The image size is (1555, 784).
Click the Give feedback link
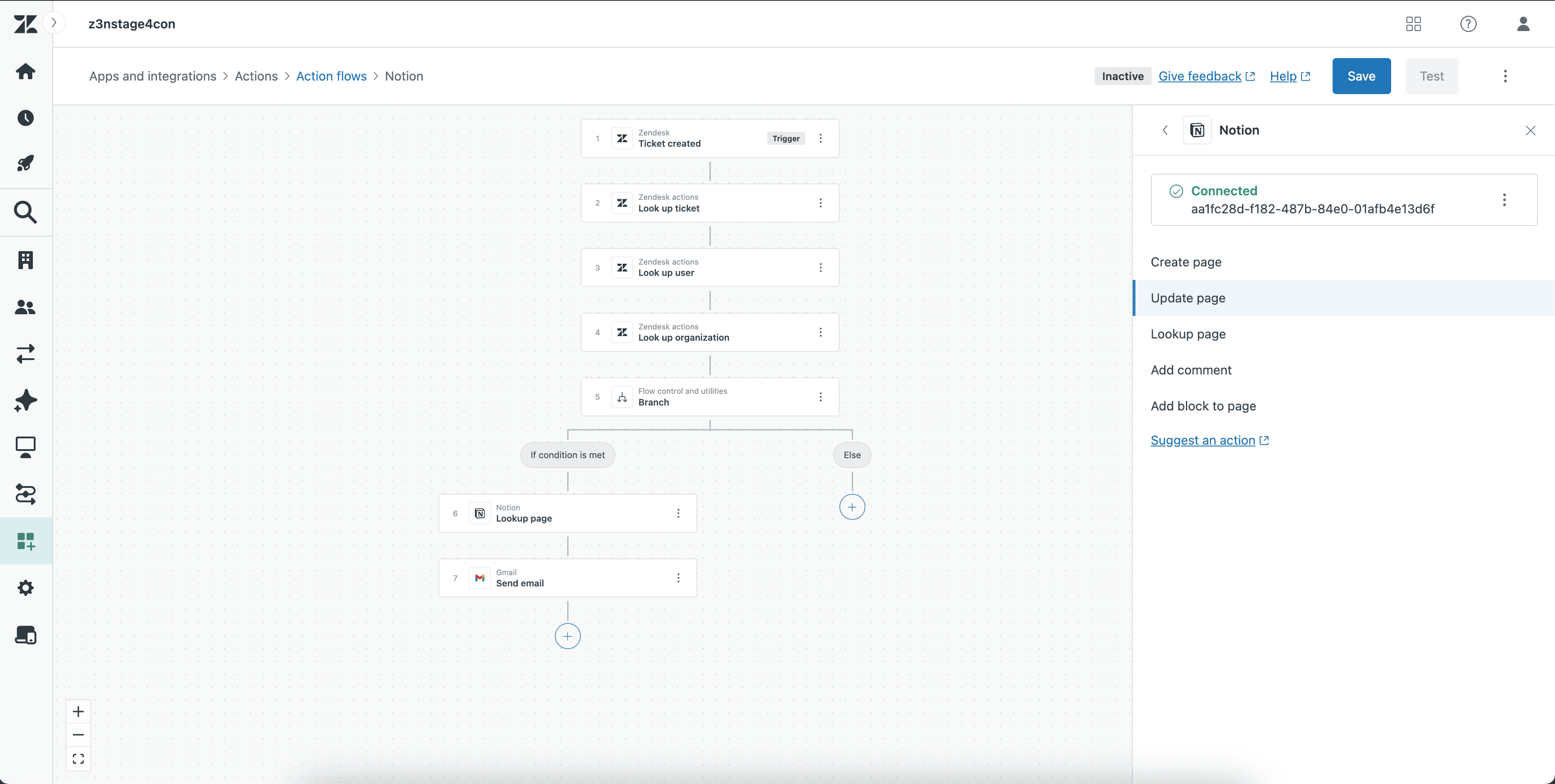pyautogui.click(x=1207, y=76)
